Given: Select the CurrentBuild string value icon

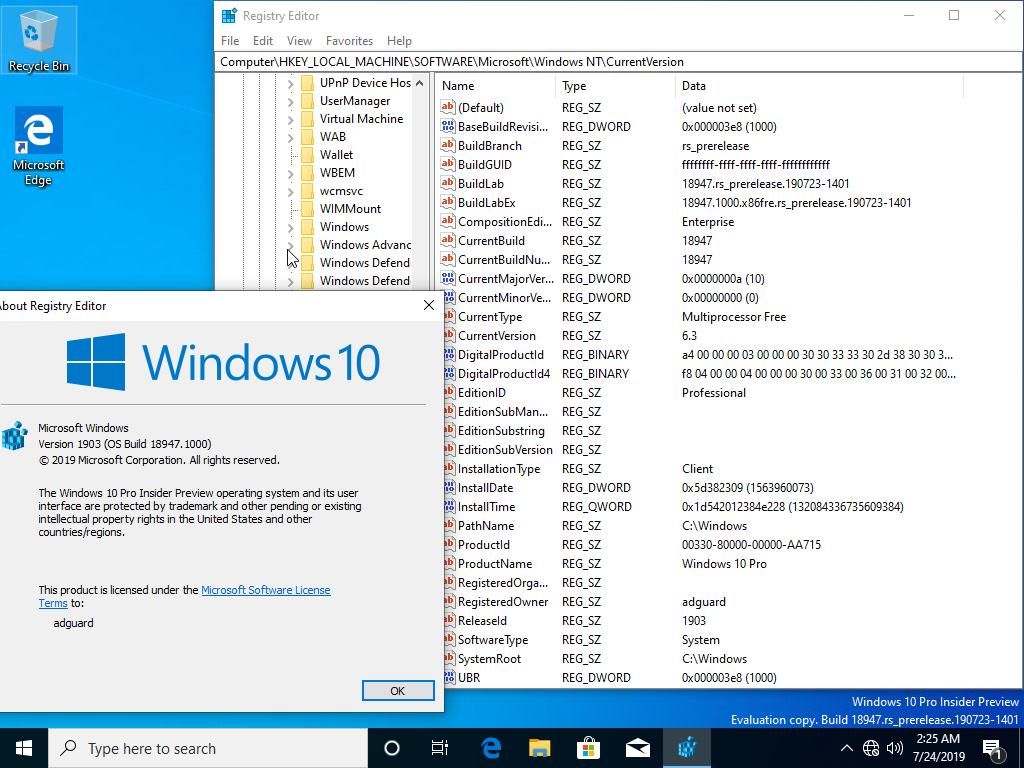Looking at the screenshot, I should (x=447, y=240).
